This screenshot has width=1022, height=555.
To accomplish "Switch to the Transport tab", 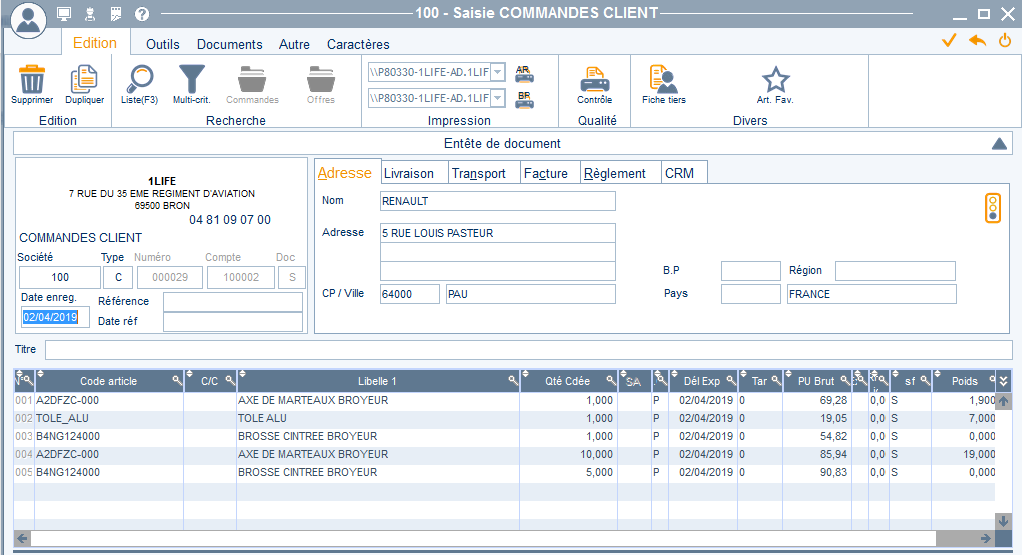I will click(484, 173).
